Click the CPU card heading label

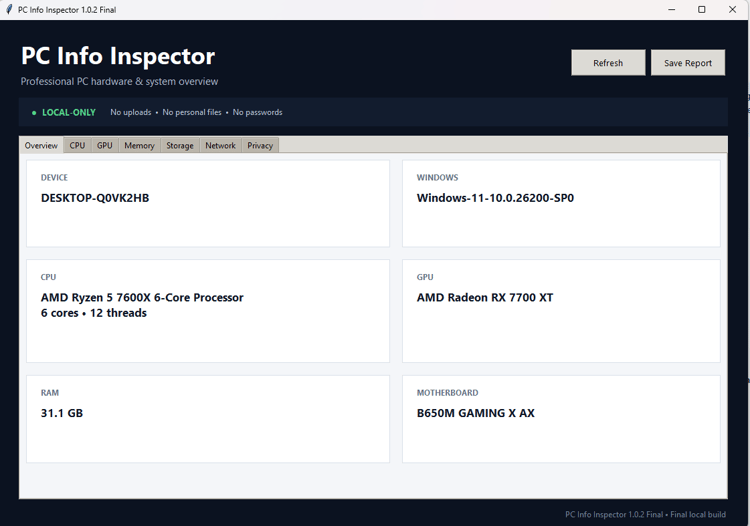click(48, 277)
